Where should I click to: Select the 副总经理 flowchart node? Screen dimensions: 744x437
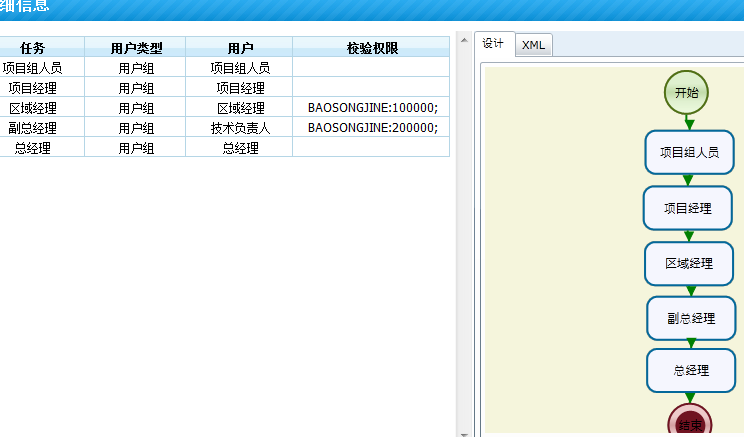click(691, 318)
